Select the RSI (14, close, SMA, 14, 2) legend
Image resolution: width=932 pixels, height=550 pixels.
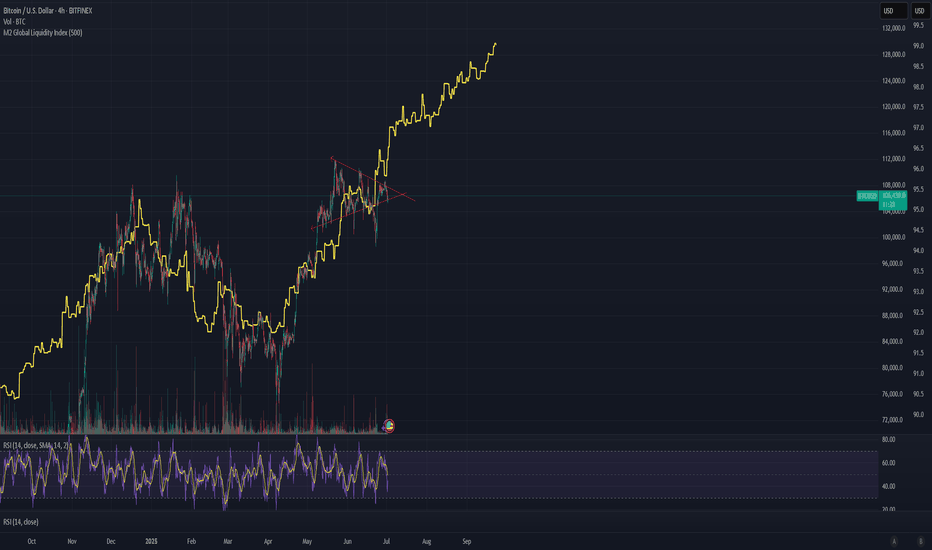coord(36,445)
